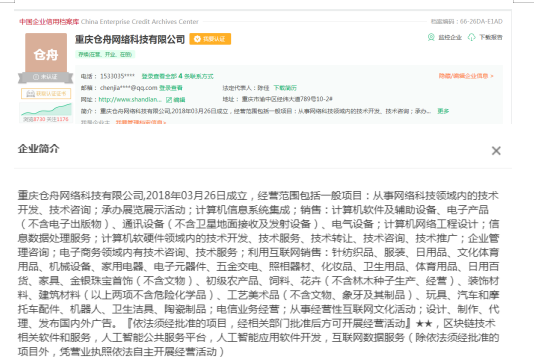Click the 获取认证证书 button under the logo
The height and width of the screenshot is (360, 538).
[46, 94]
